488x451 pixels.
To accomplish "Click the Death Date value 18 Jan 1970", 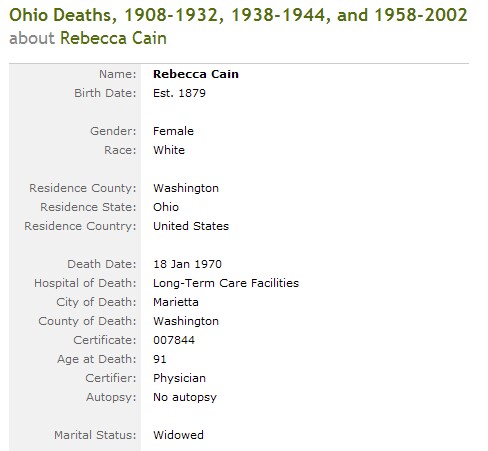I will pos(187,264).
